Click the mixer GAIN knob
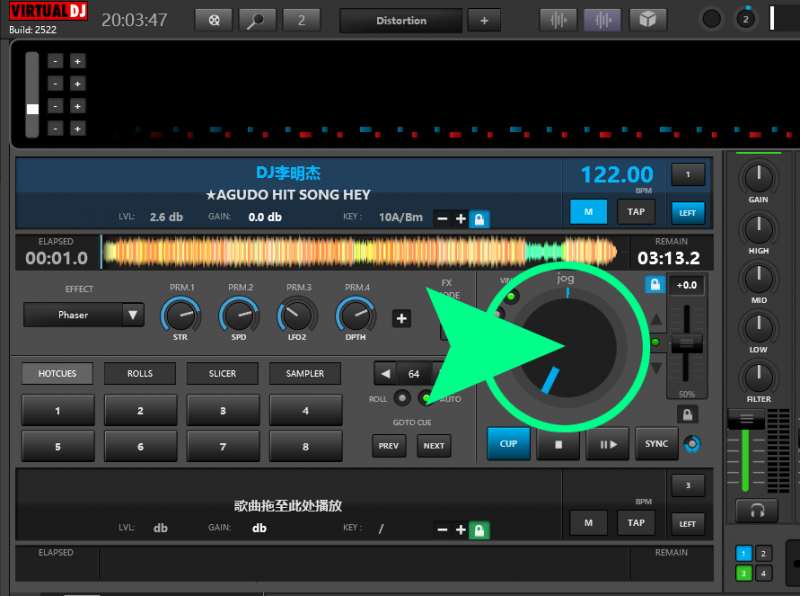The image size is (800, 596). [x=758, y=177]
